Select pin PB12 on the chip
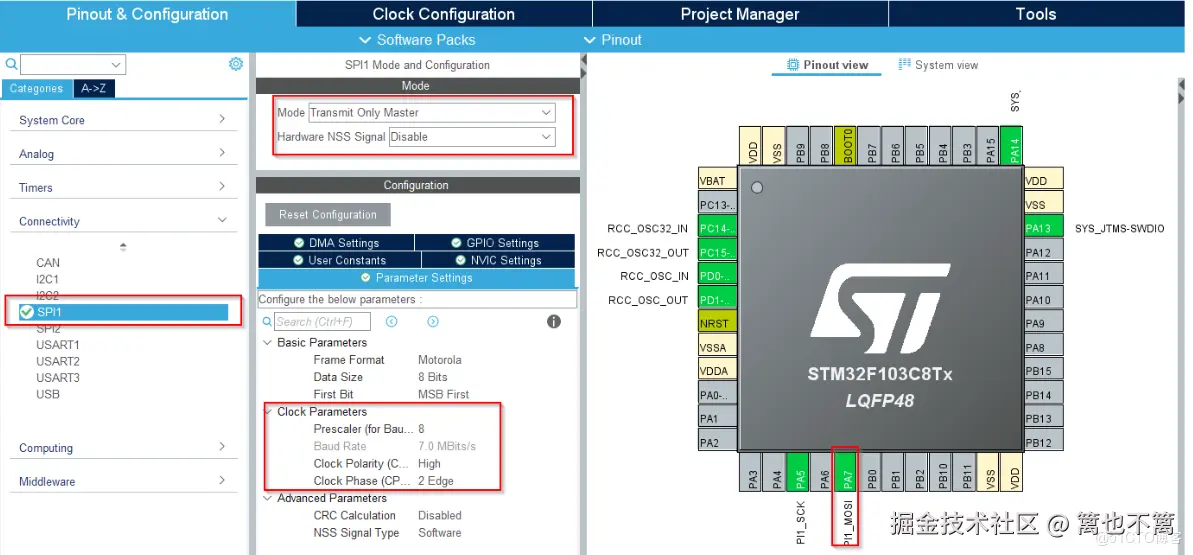Screen dimensions: 1193x555 click(1043, 442)
